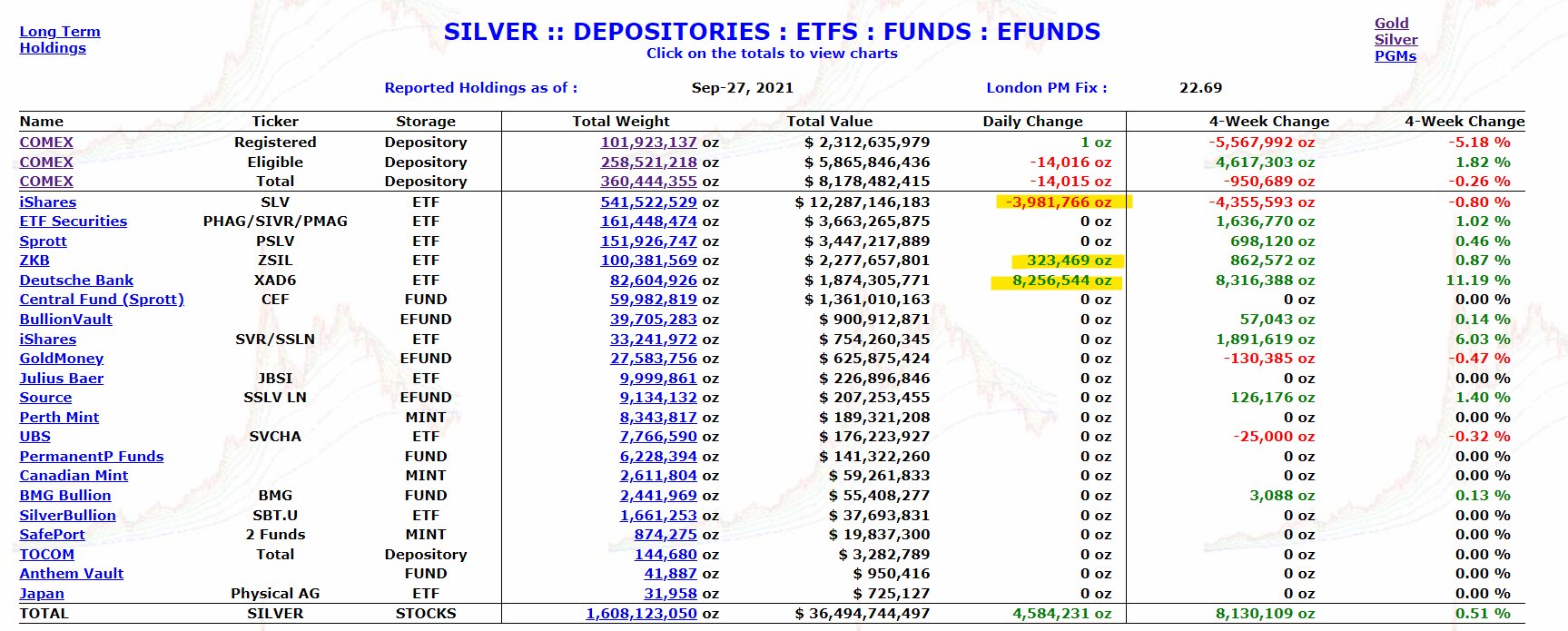View chart for 33,241,972 oz total
This screenshot has width=1568, height=631.
(654, 340)
